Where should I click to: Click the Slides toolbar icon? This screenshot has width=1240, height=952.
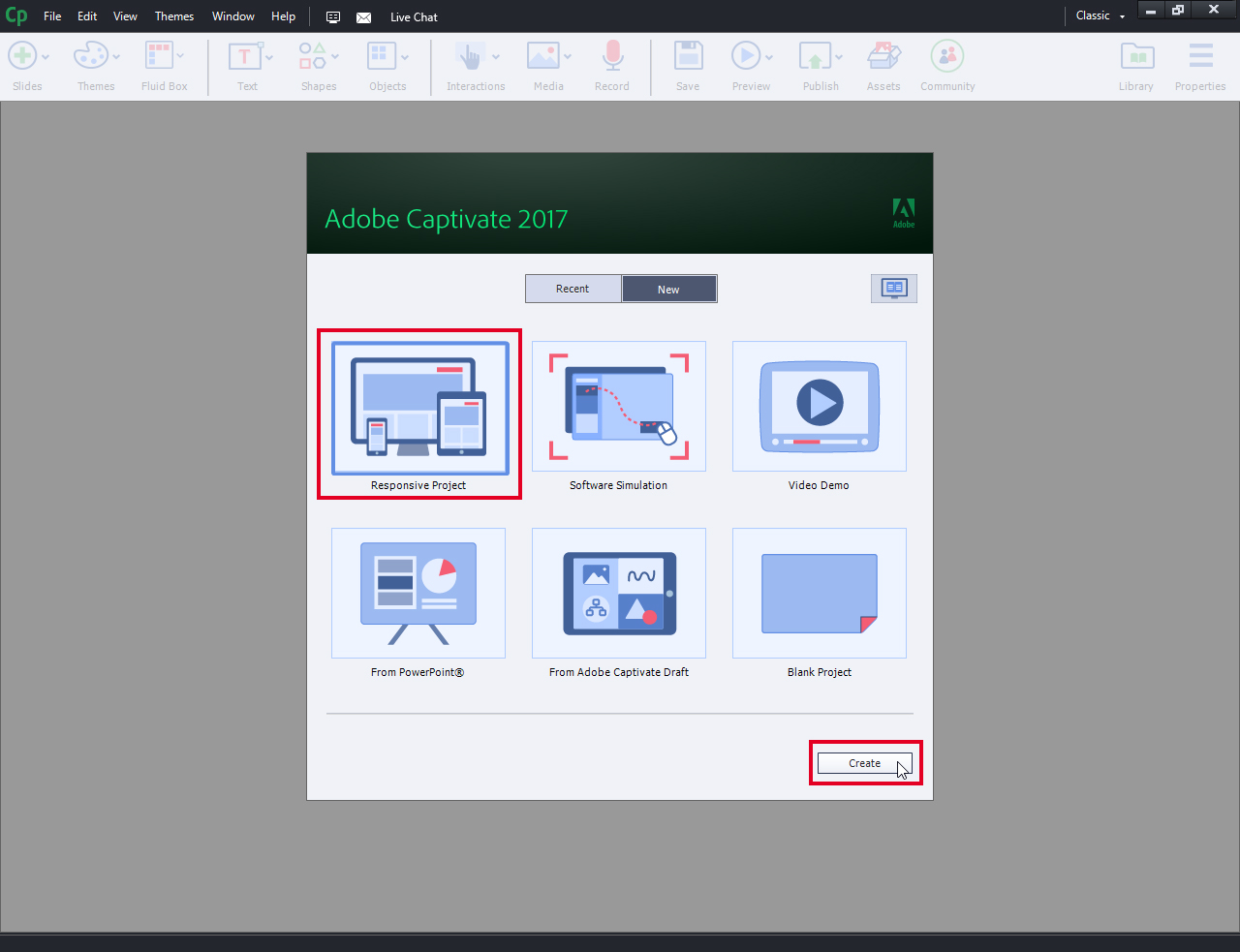click(x=22, y=56)
